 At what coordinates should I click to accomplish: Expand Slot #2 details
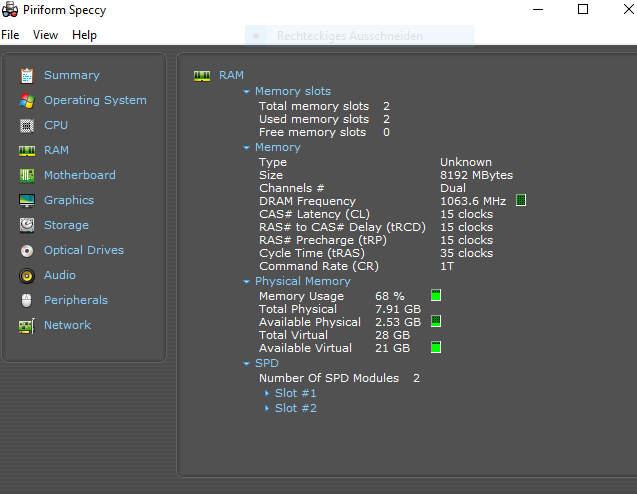pyautogui.click(x=267, y=408)
